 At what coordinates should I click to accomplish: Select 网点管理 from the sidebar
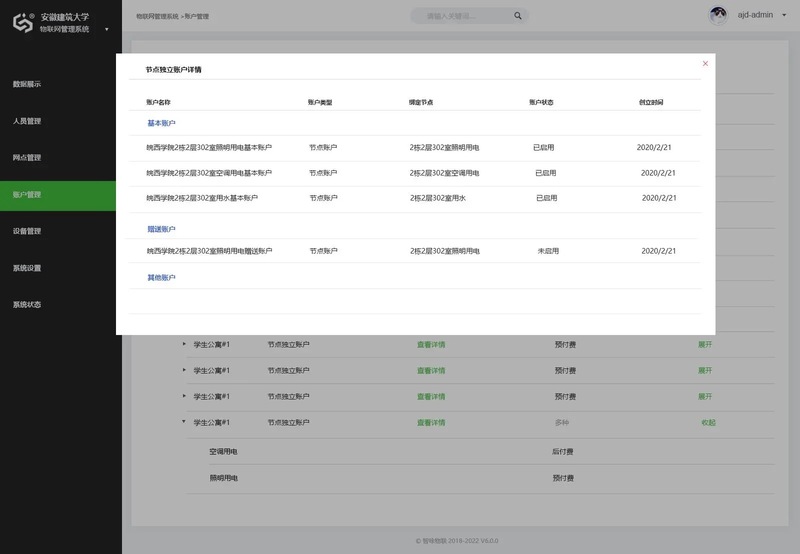pyautogui.click(x=27, y=158)
